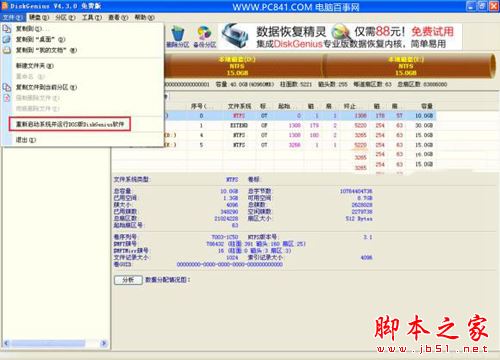Click the 分析 button

coord(128,280)
